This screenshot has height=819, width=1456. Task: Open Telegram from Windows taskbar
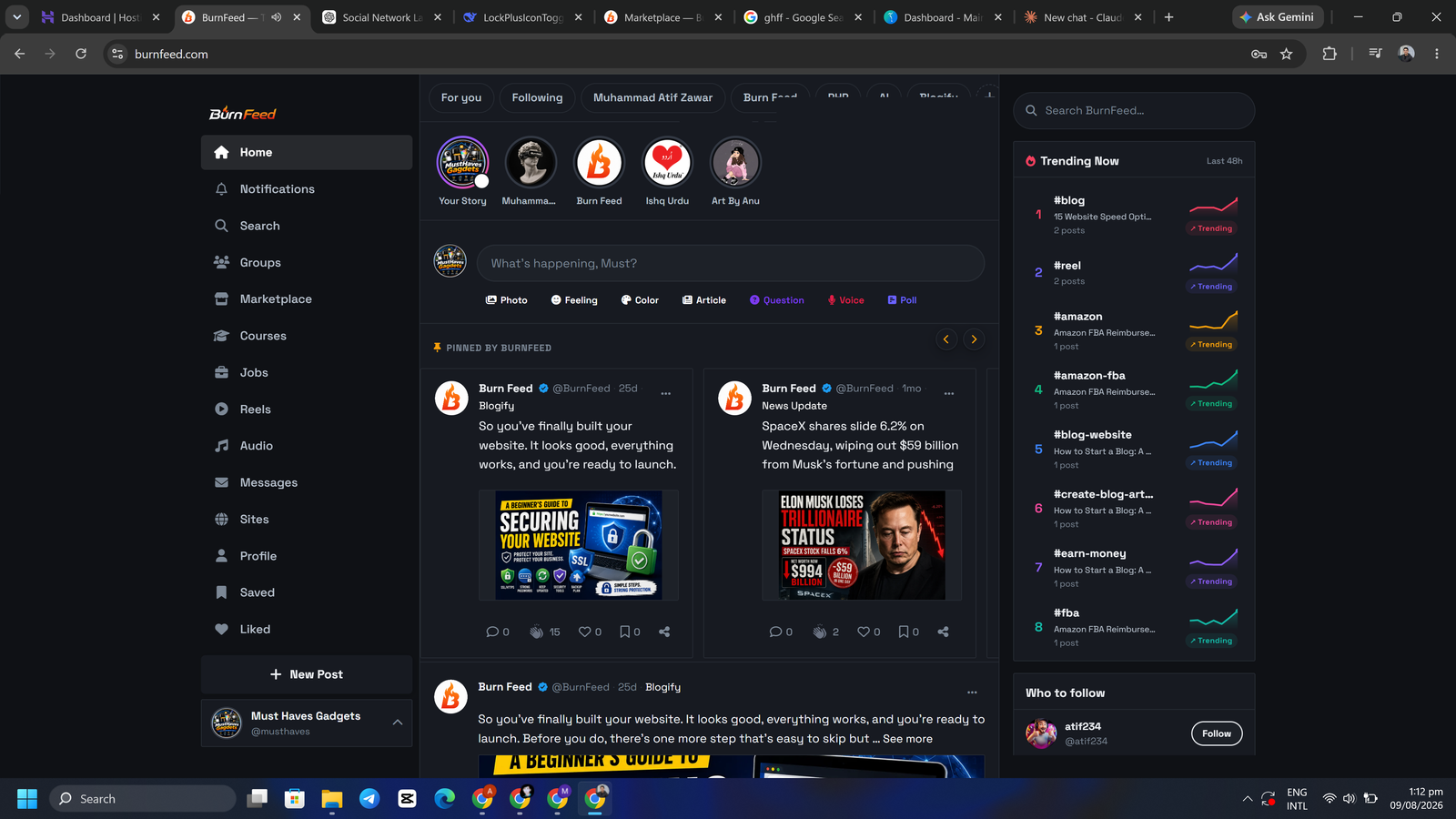pyautogui.click(x=369, y=799)
